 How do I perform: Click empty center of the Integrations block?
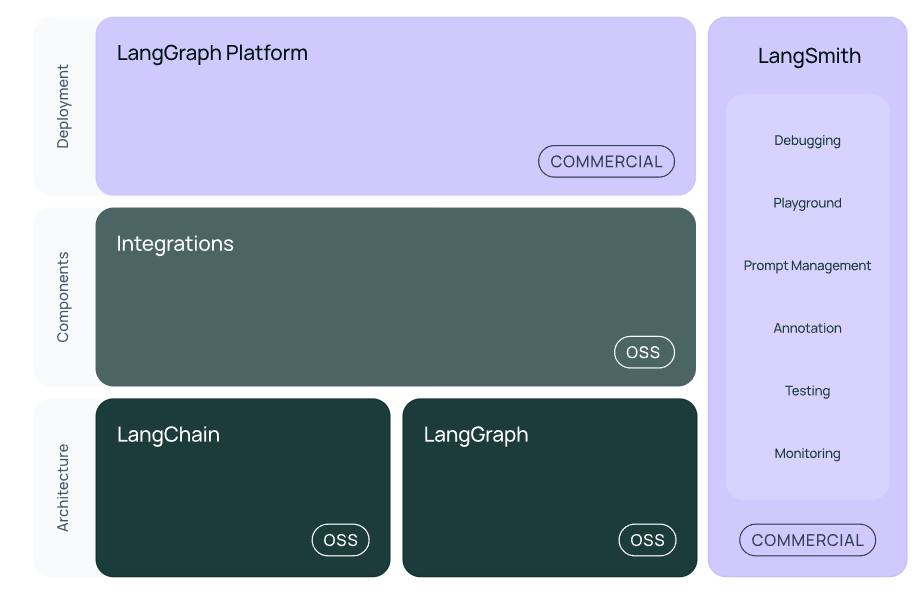(x=395, y=300)
